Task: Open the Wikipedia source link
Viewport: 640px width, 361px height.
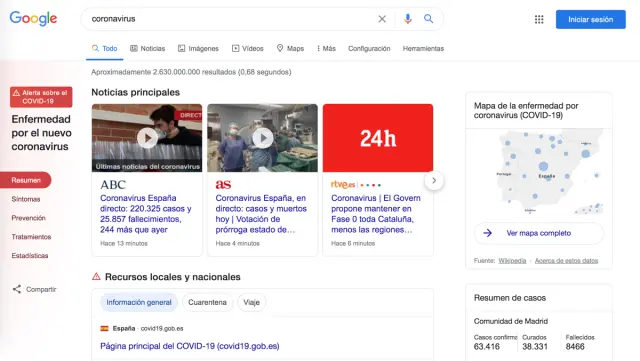Action: click(512, 261)
